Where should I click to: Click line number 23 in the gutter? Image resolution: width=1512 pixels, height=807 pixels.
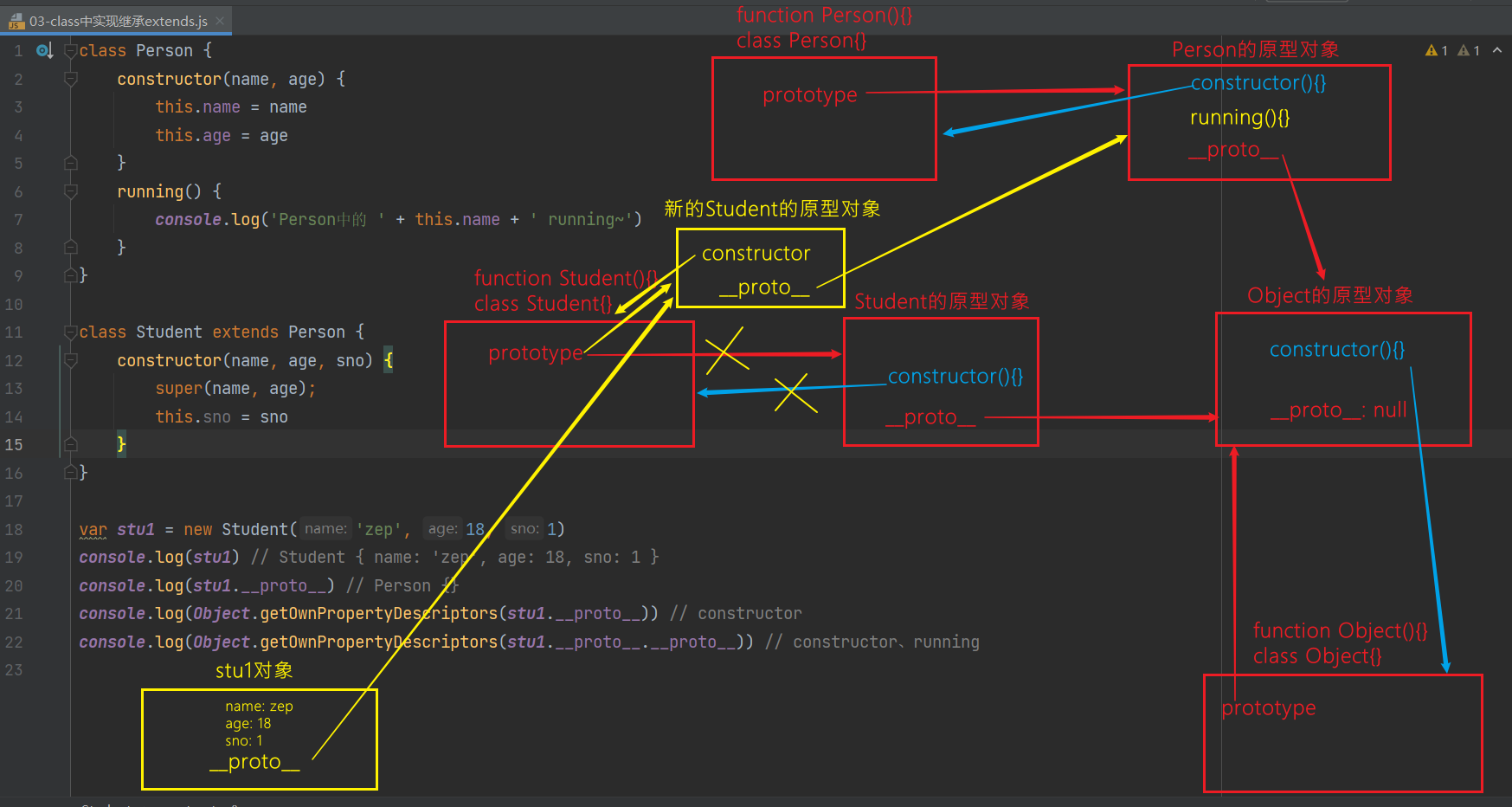[x=14, y=669]
